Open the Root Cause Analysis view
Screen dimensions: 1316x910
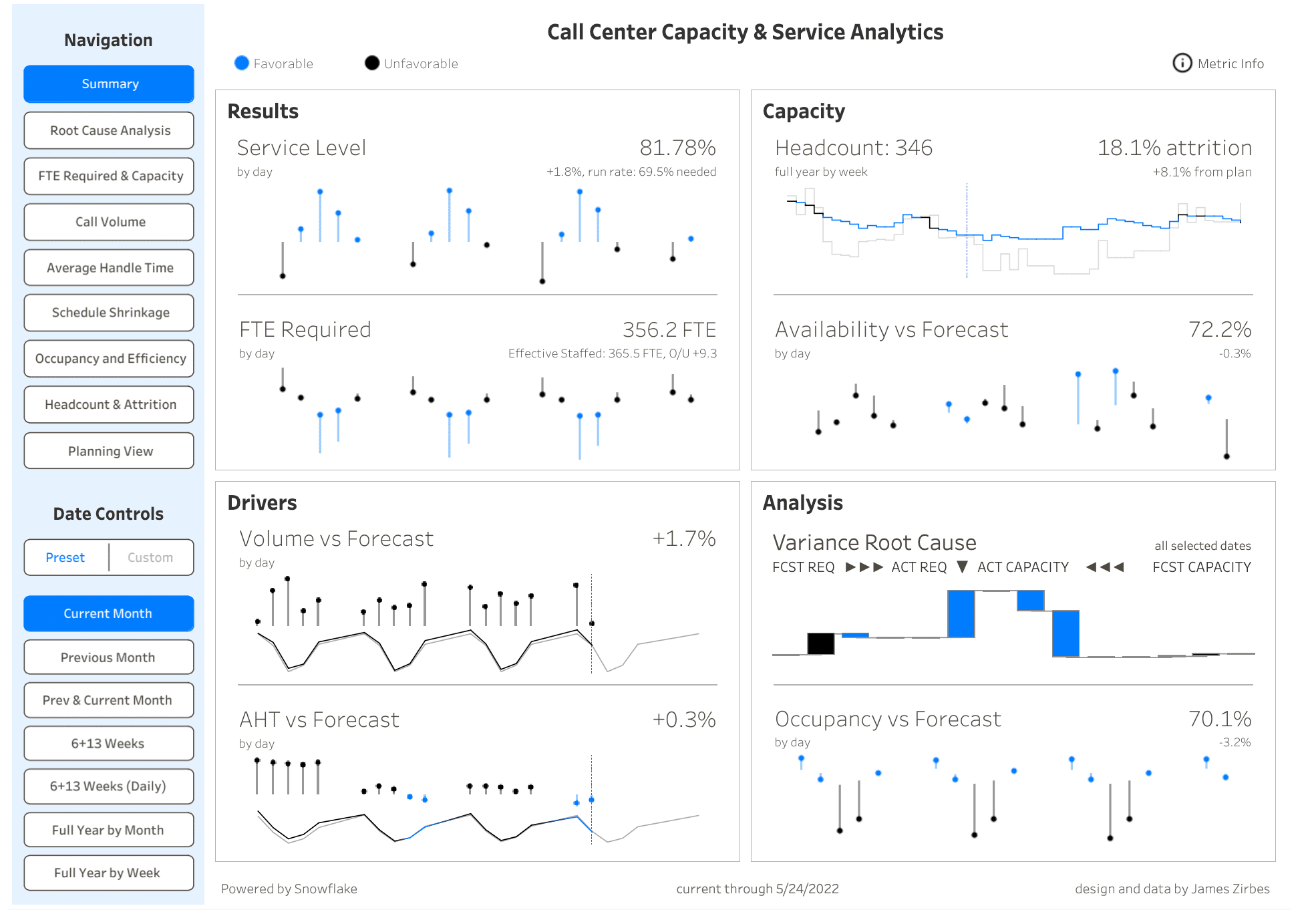108,130
